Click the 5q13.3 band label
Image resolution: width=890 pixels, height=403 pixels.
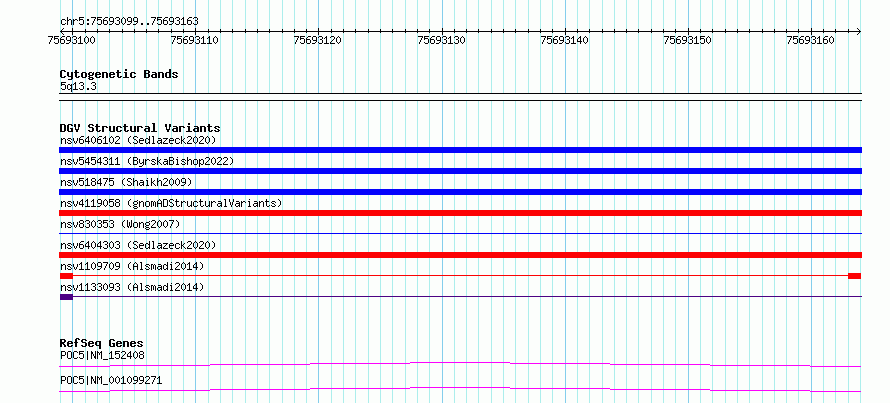pyautogui.click(x=77, y=87)
